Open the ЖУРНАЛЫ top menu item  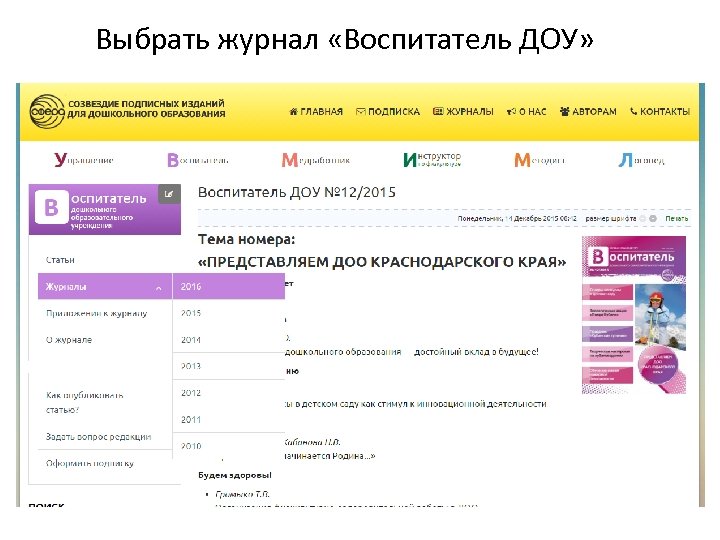click(x=463, y=112)
